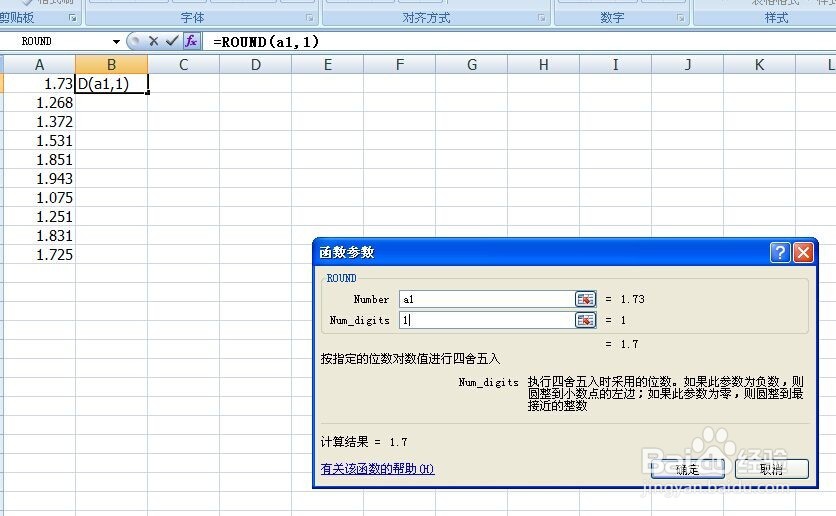Screen dimensions: 836x516
Task: Open the alignment group dialog launcher
Action: click(541, 18)
